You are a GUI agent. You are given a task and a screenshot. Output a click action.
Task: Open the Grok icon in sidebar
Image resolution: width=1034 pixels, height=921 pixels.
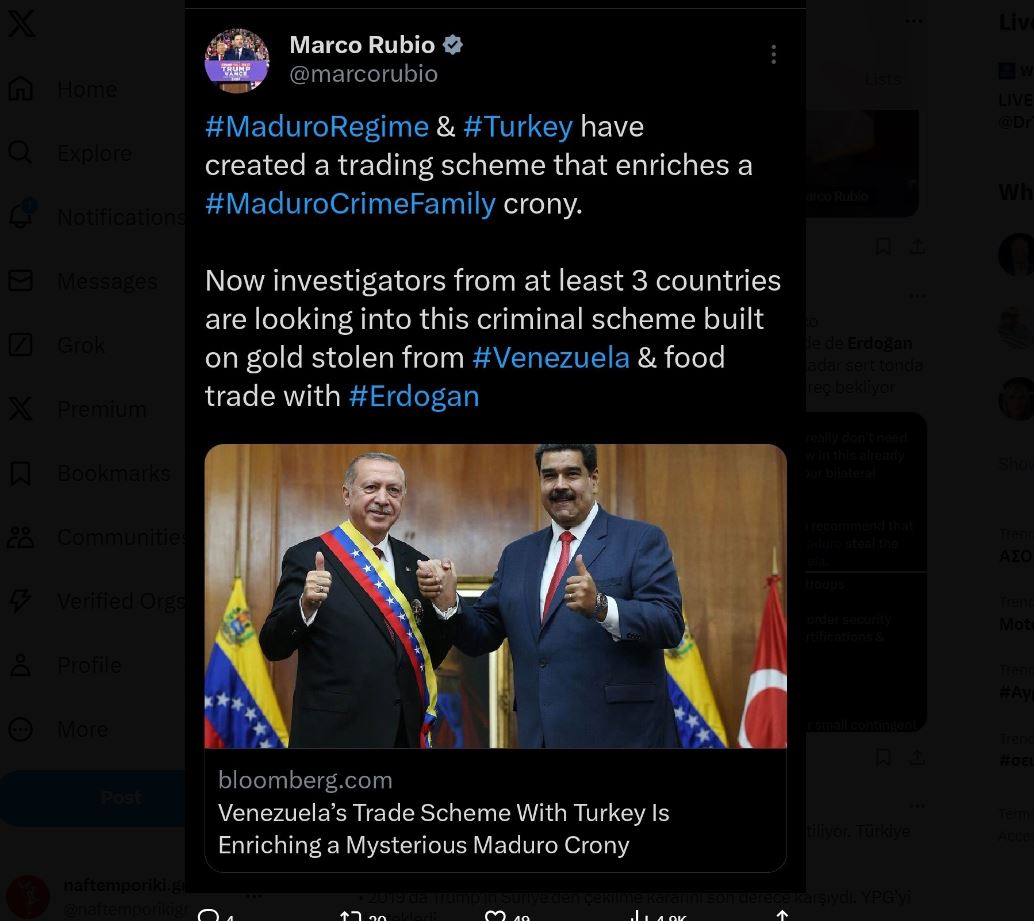point(20,344)
